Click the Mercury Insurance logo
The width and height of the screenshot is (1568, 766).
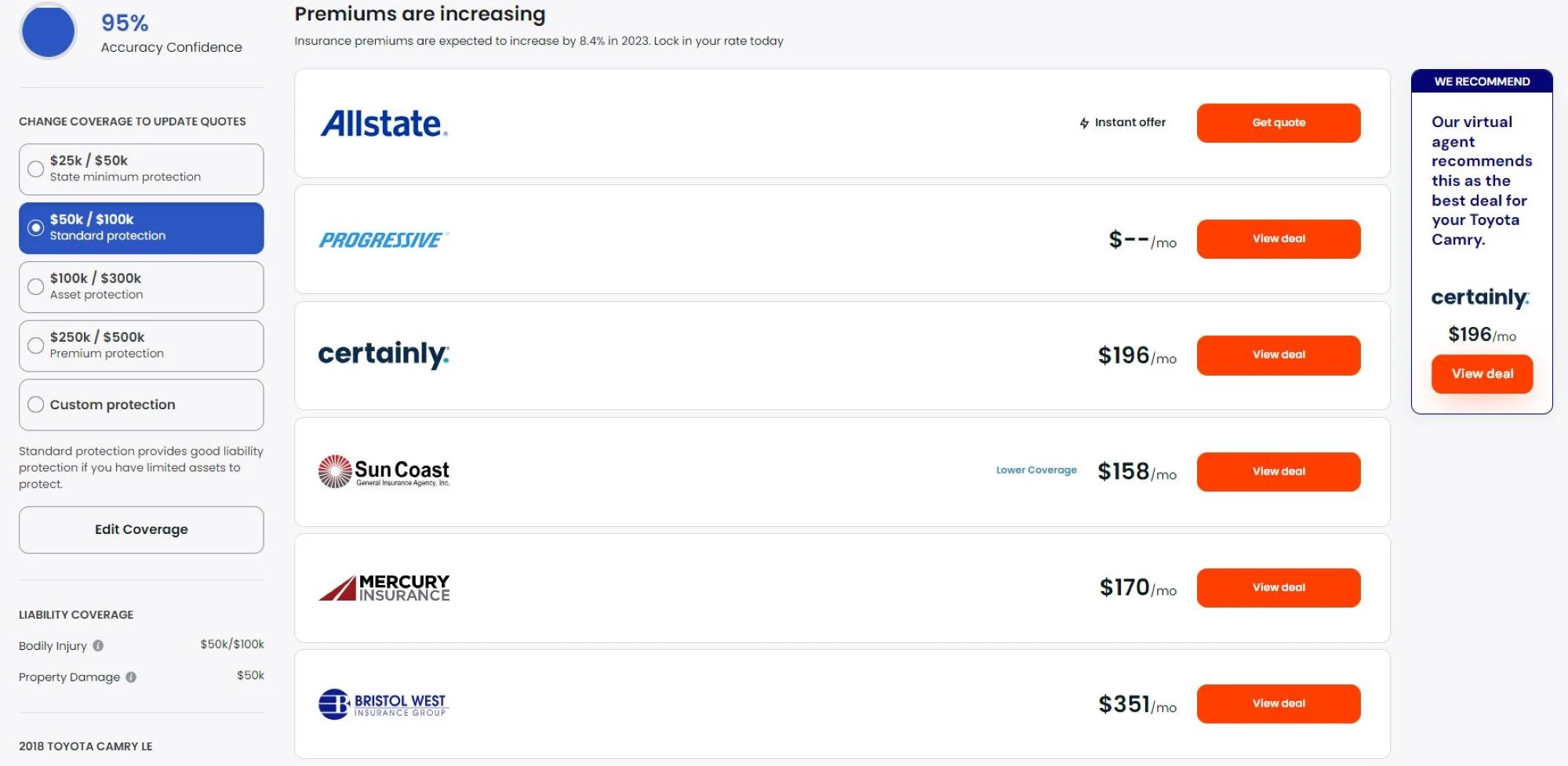coord(384,586)
